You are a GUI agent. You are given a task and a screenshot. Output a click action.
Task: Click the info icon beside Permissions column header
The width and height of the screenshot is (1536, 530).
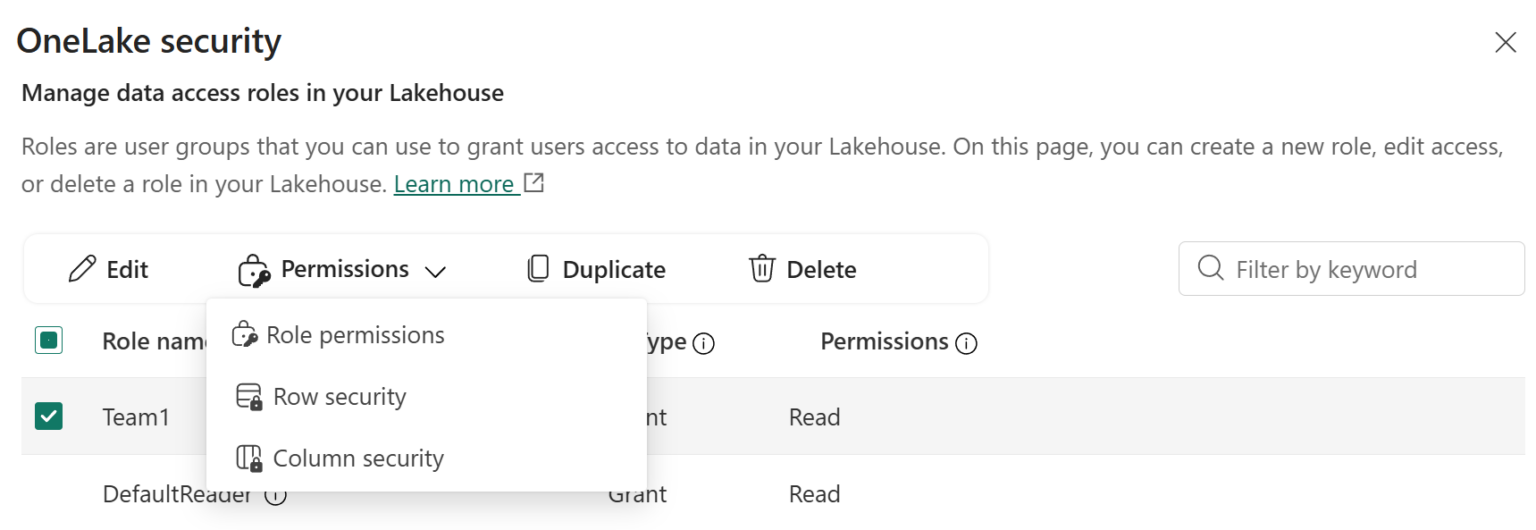click(x=966, y=343)
